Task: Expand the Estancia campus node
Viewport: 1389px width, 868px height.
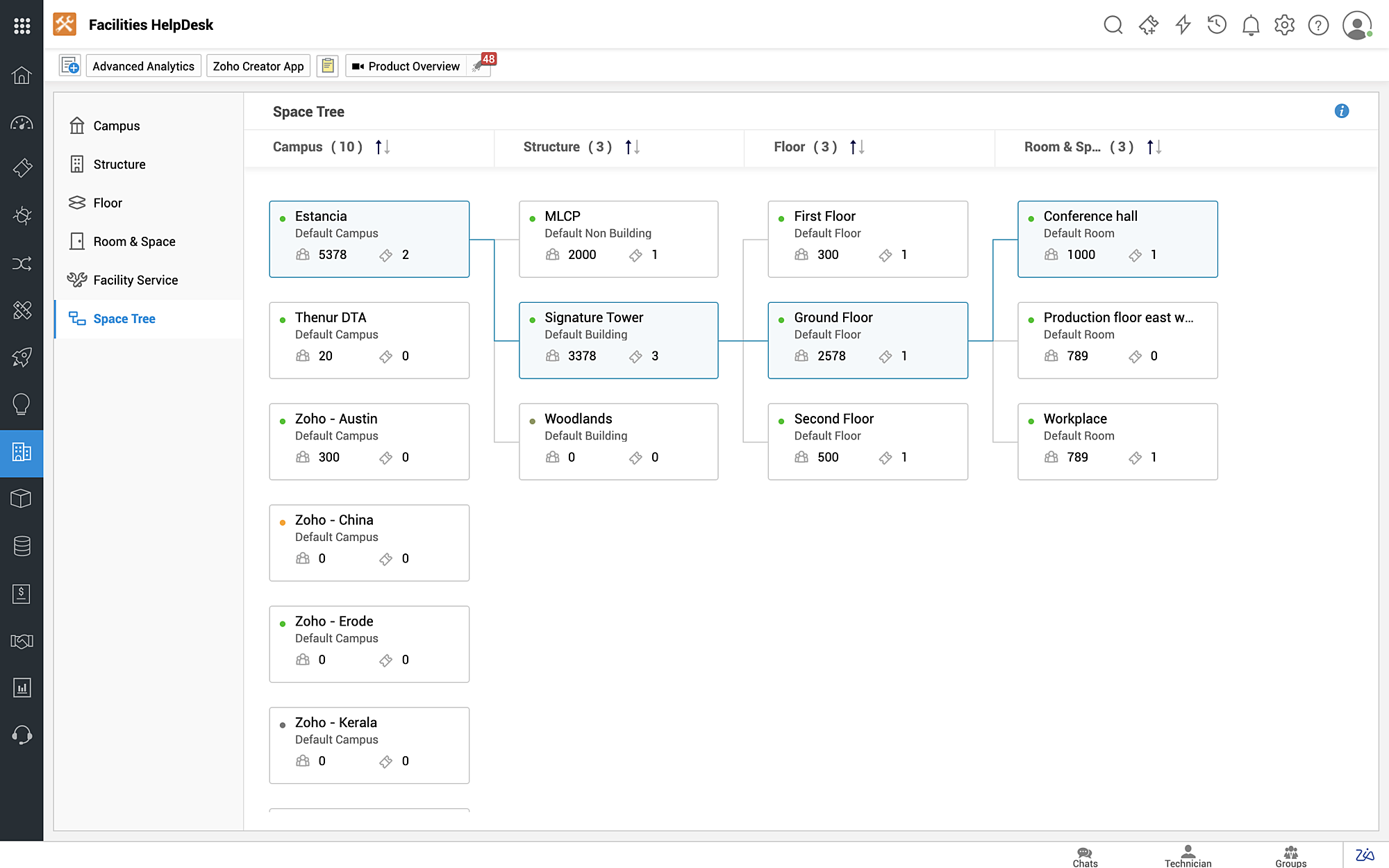Action: (x=369, y=238)
